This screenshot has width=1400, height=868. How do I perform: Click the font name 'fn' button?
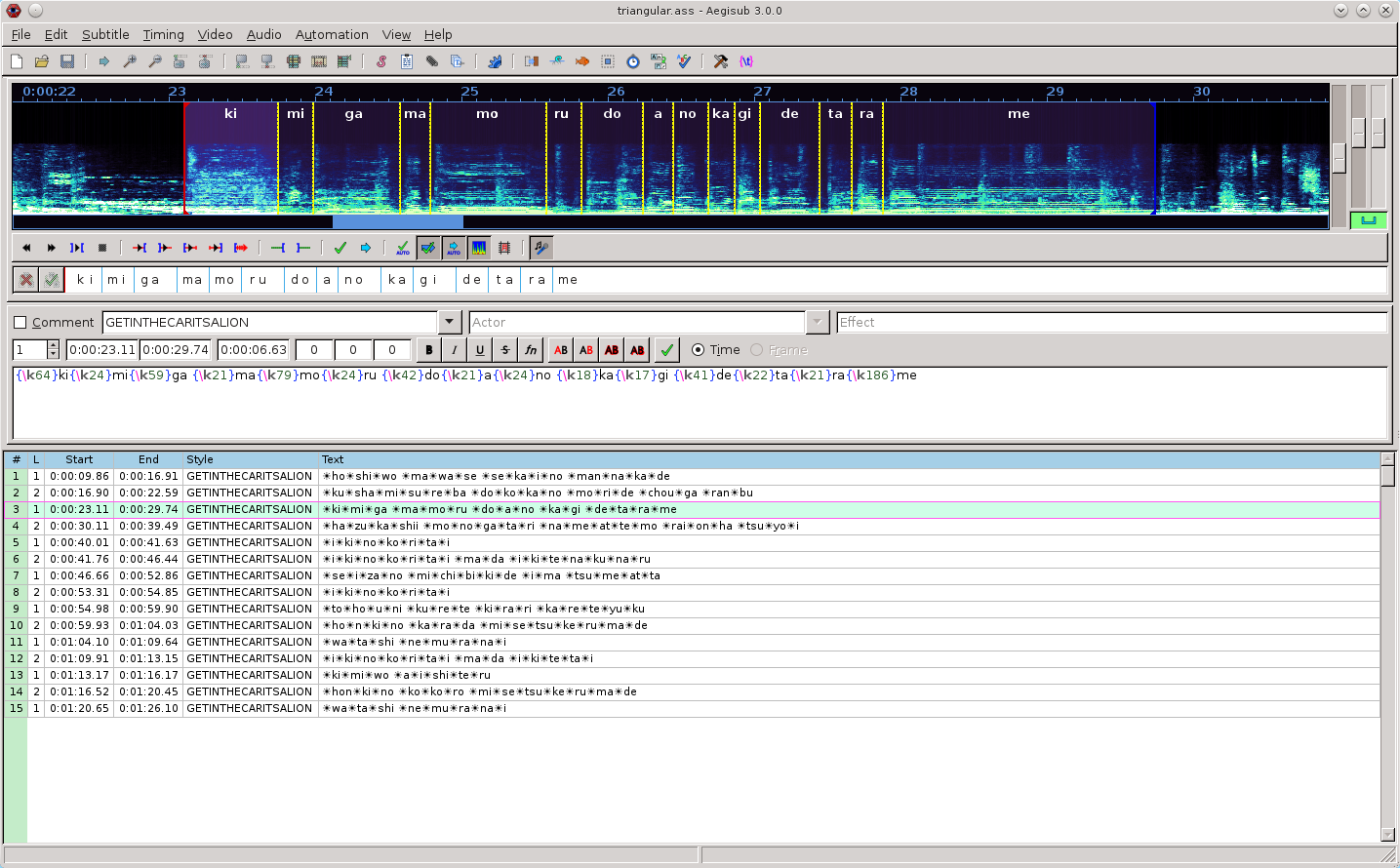point(530,350)
